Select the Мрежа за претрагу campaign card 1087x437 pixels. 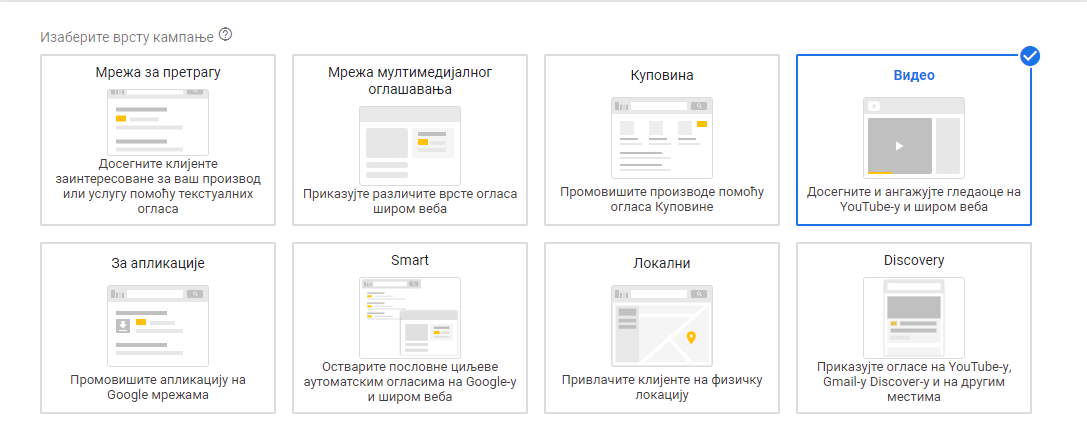coord(158,140)
